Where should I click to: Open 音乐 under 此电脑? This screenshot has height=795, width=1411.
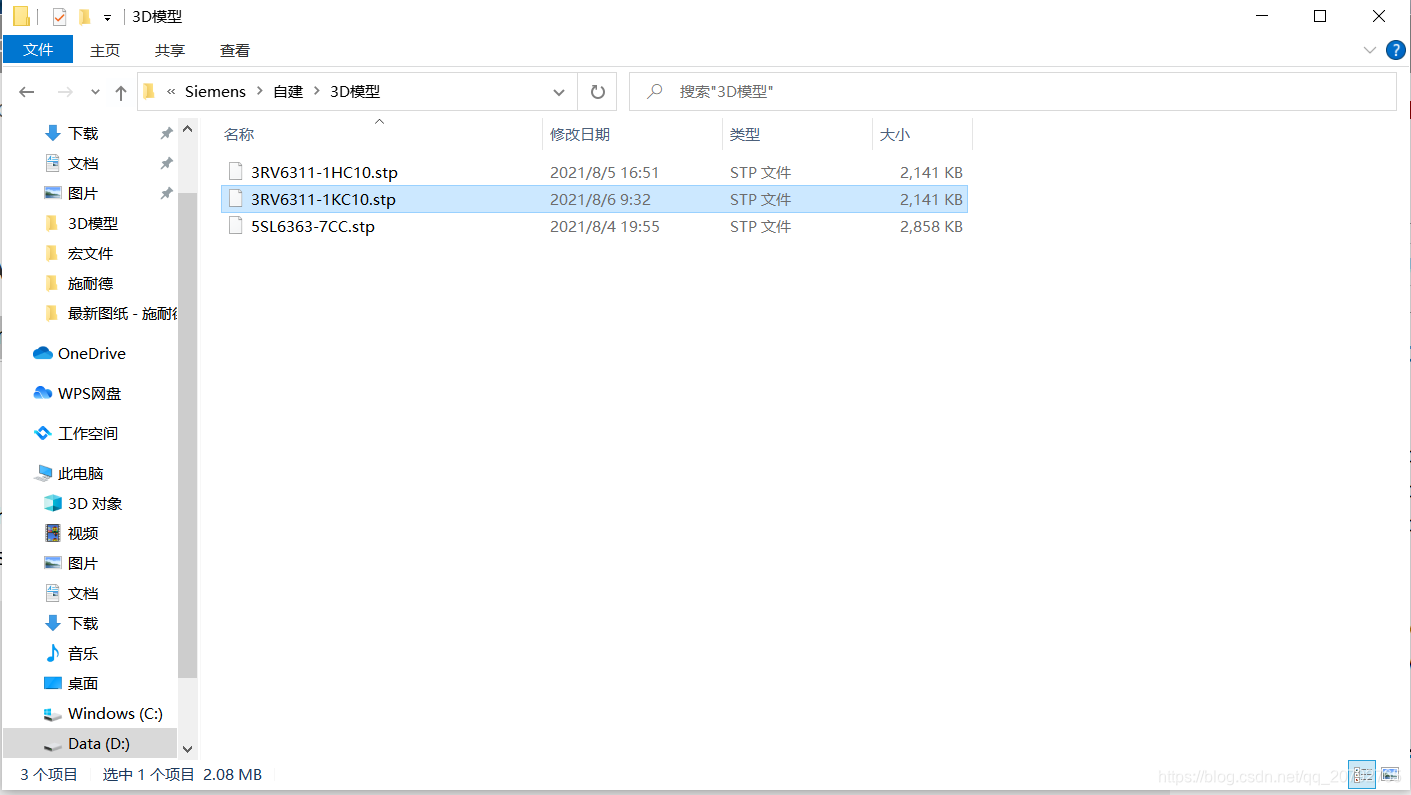[x=83, y=653]
